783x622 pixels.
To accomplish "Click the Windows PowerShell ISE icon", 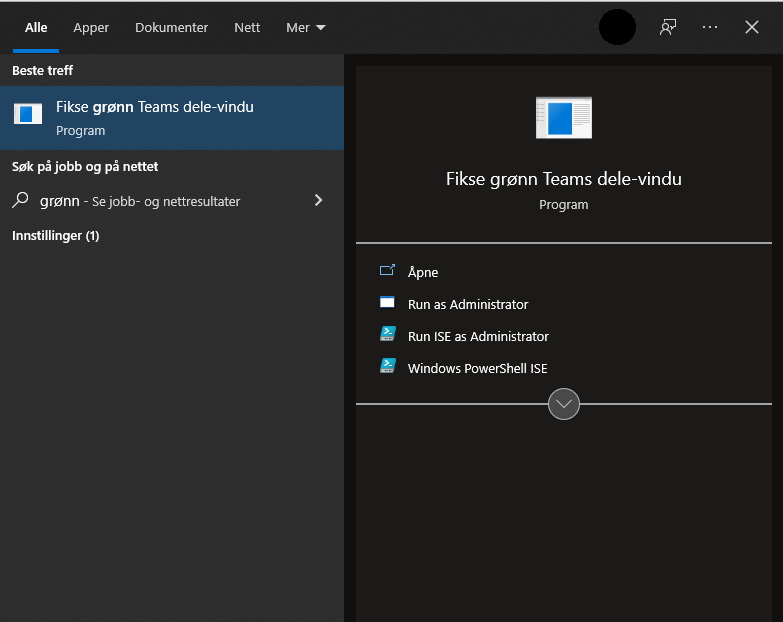I will point(388,365).
